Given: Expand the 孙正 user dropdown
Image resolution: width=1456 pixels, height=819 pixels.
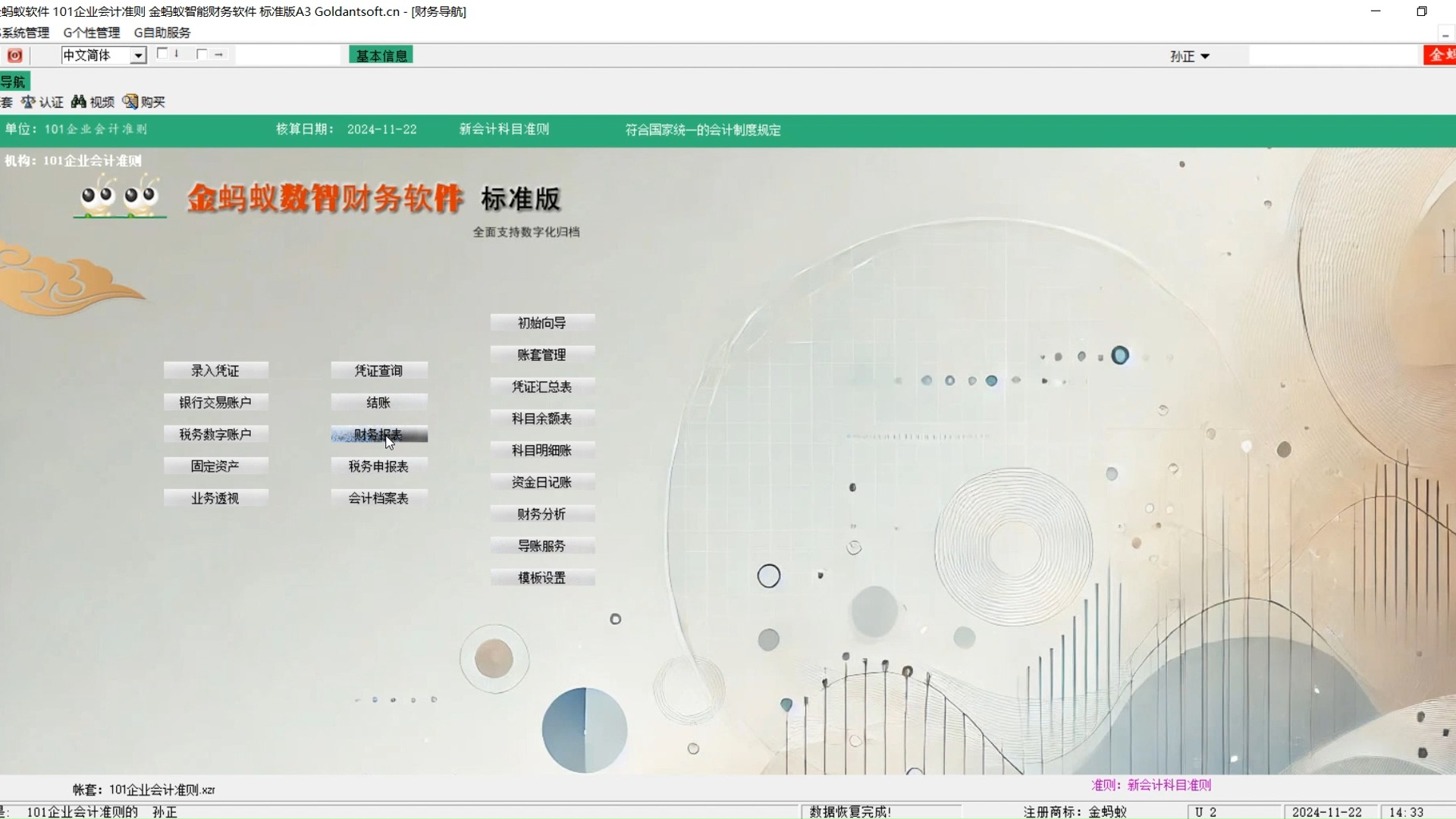Looking at the screenshot, I should [x=1189, y=56].
